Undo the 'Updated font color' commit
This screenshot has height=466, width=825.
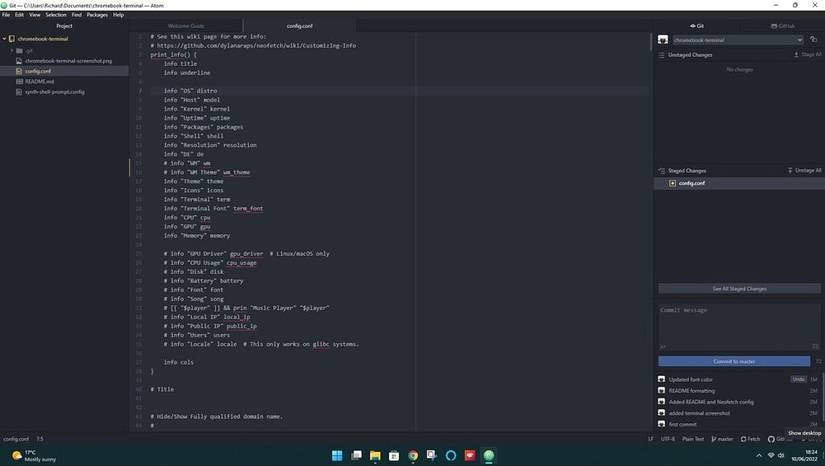(798, 379)
